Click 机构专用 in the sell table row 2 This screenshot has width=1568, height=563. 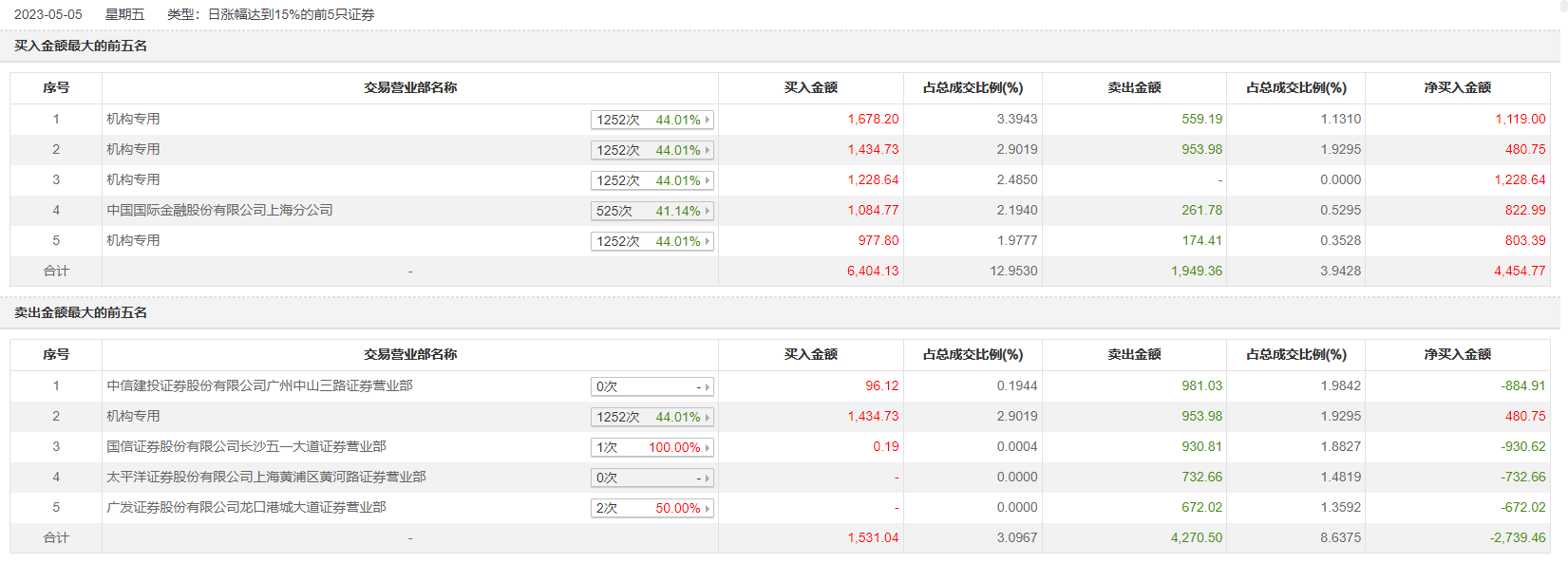(x=133, y=416)
